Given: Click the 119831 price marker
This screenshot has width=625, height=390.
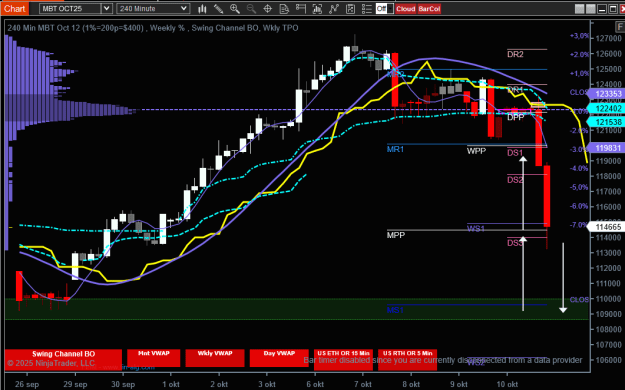Looking at the screenshot, I should pos(608,148).
